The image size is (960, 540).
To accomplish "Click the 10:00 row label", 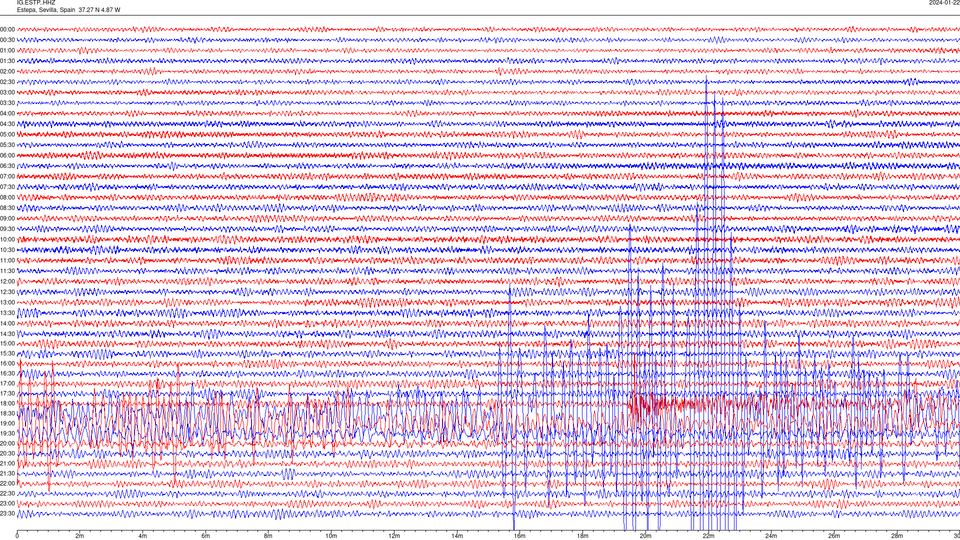I will pos(7,239).
